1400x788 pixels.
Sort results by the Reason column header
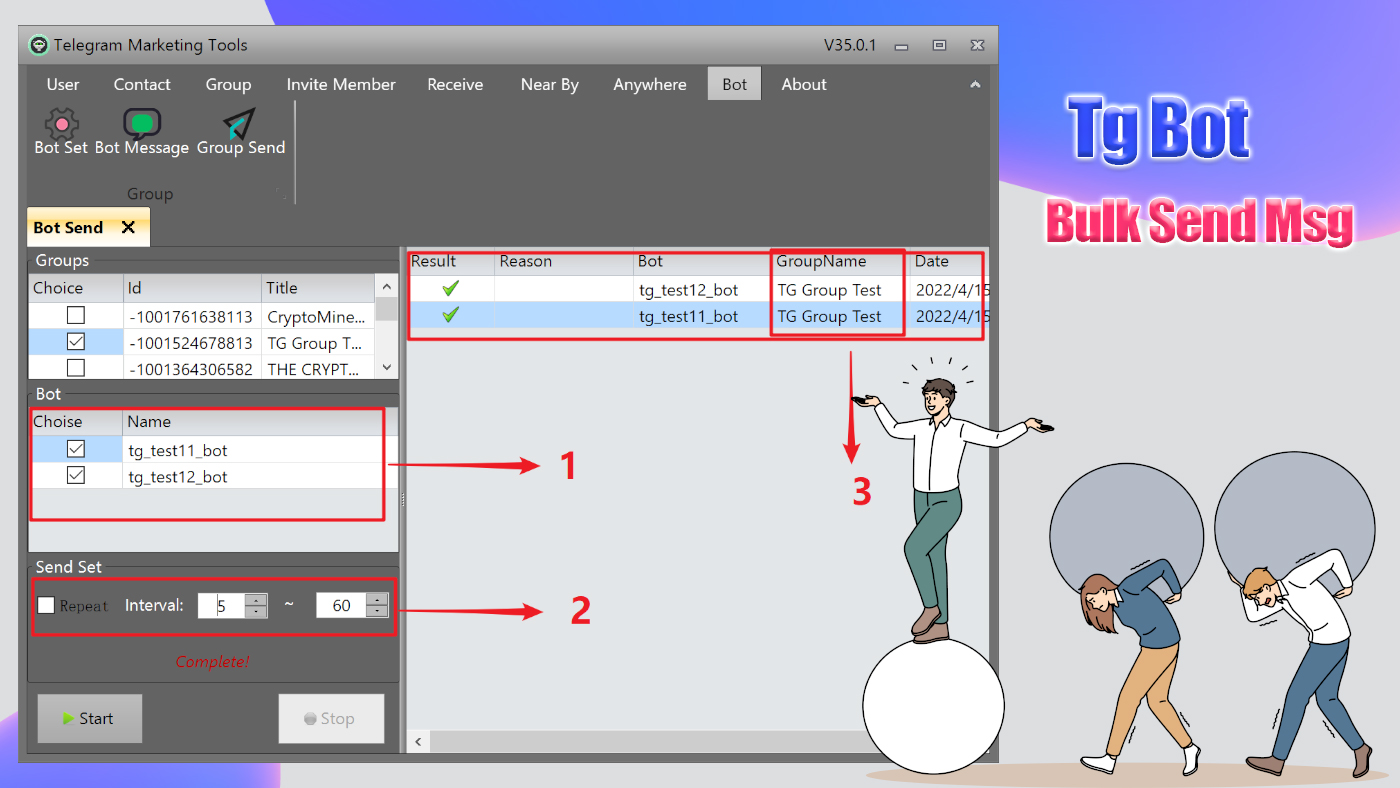coord(565,262)
